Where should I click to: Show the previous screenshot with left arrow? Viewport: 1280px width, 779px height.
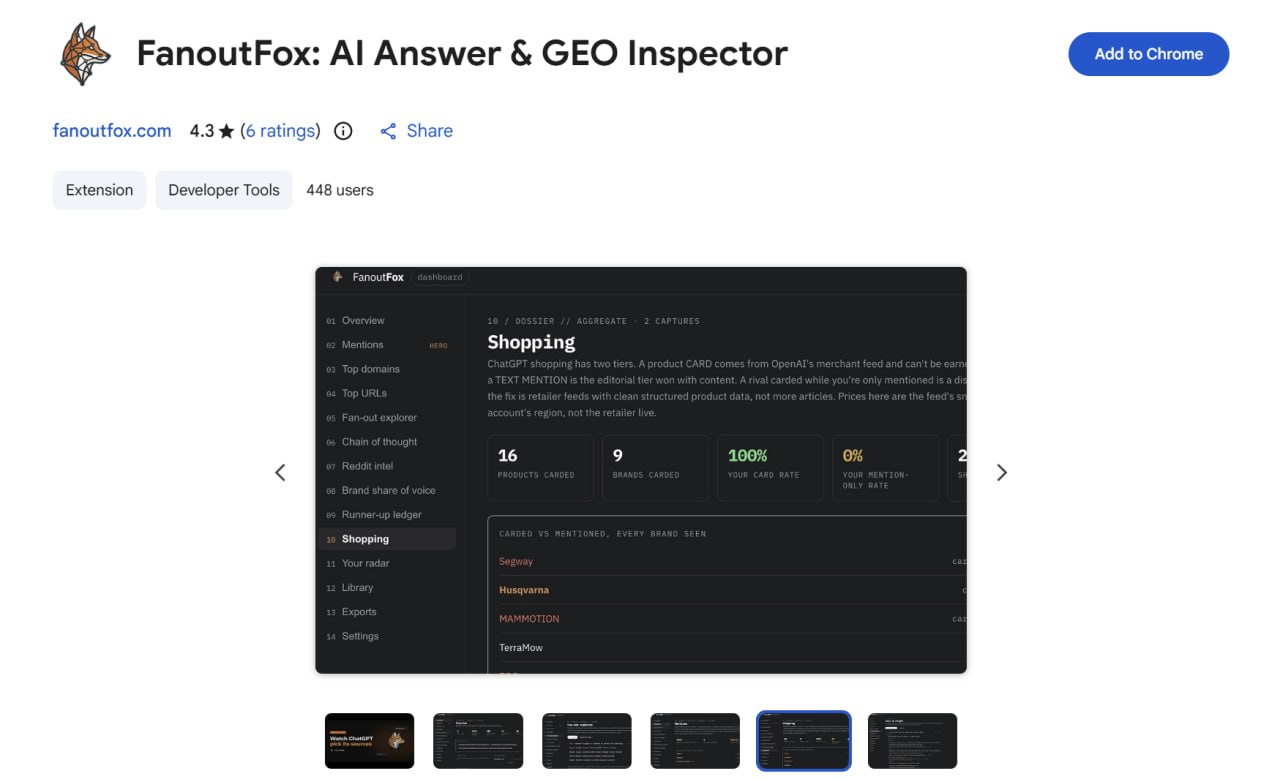280,473
